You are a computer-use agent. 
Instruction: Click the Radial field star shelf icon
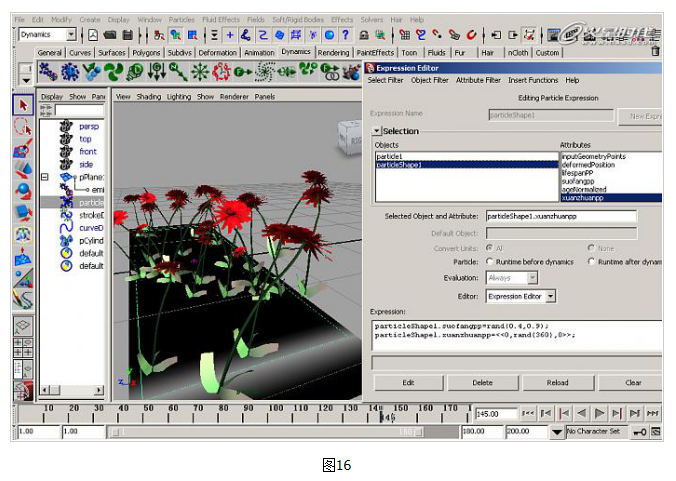200,72
